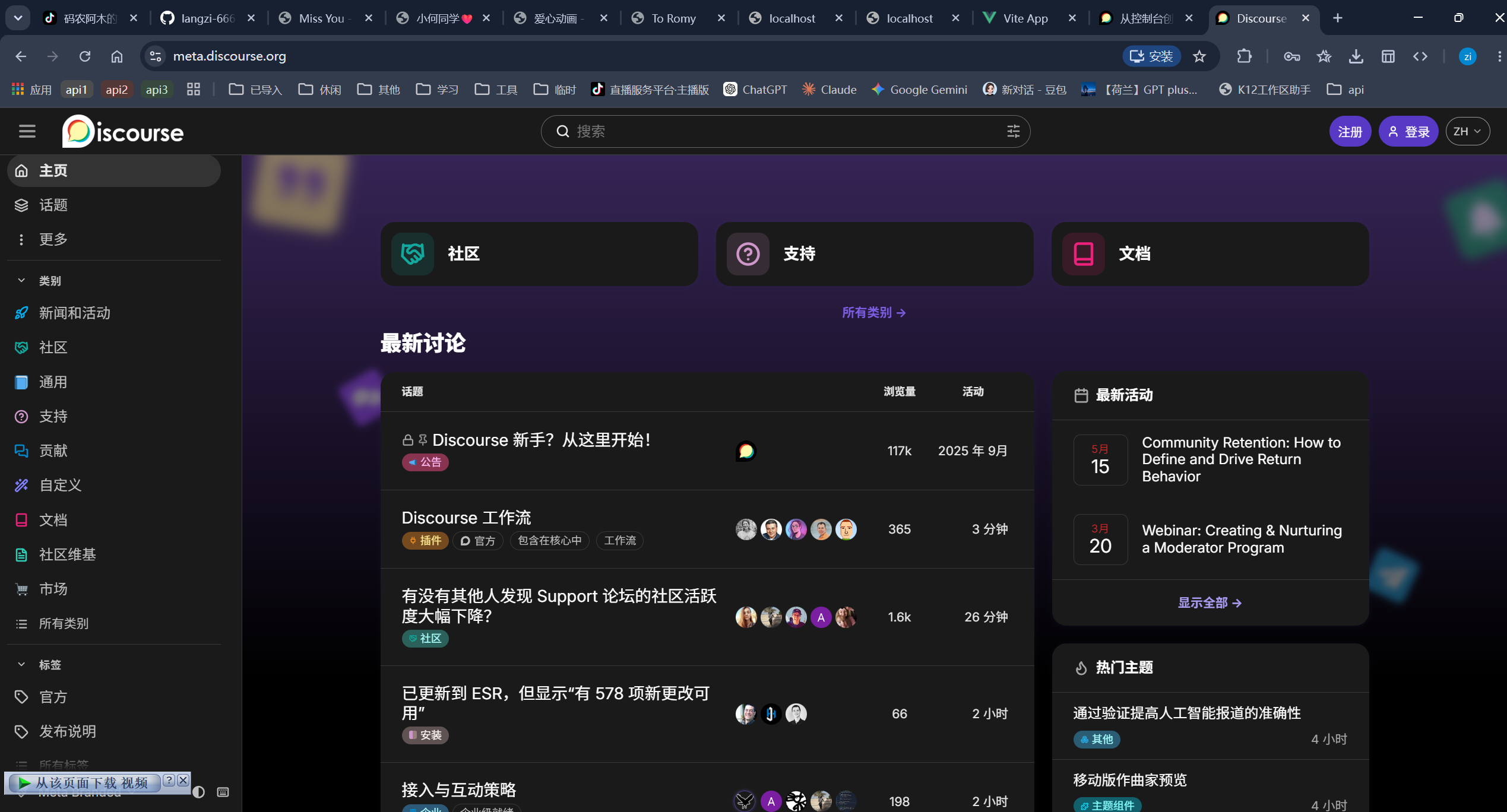1507x812 pixels.
Task: Open Discourse avatar on 新手 topic row
Action: tap(746, 451)
